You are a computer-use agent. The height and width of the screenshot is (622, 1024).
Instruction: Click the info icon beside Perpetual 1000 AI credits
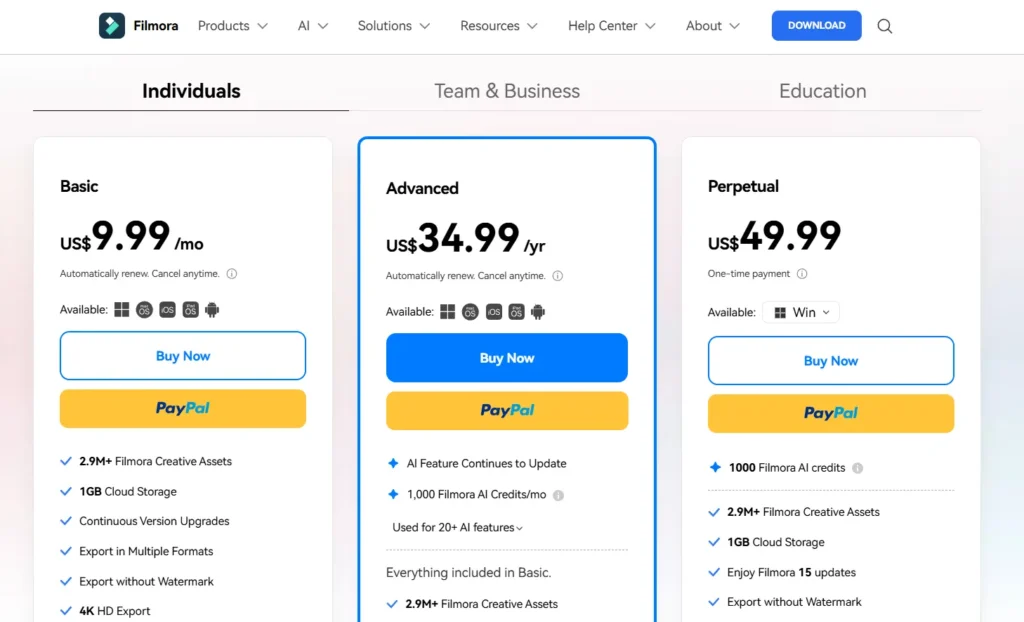[x=858, y=468]
